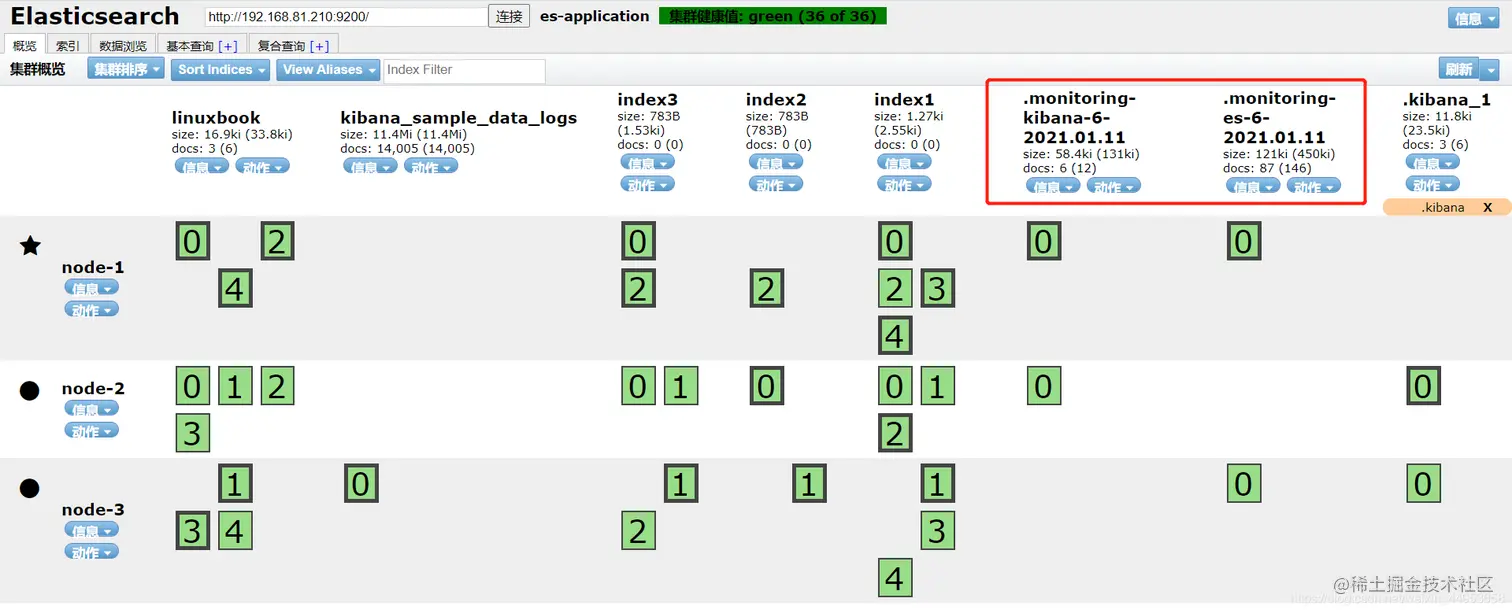Open 信息 dropdown for linuxbook index
Image resolution: width=1512 pixels, height=613 pixels.
pyautogui.click(x=202, y=166)
